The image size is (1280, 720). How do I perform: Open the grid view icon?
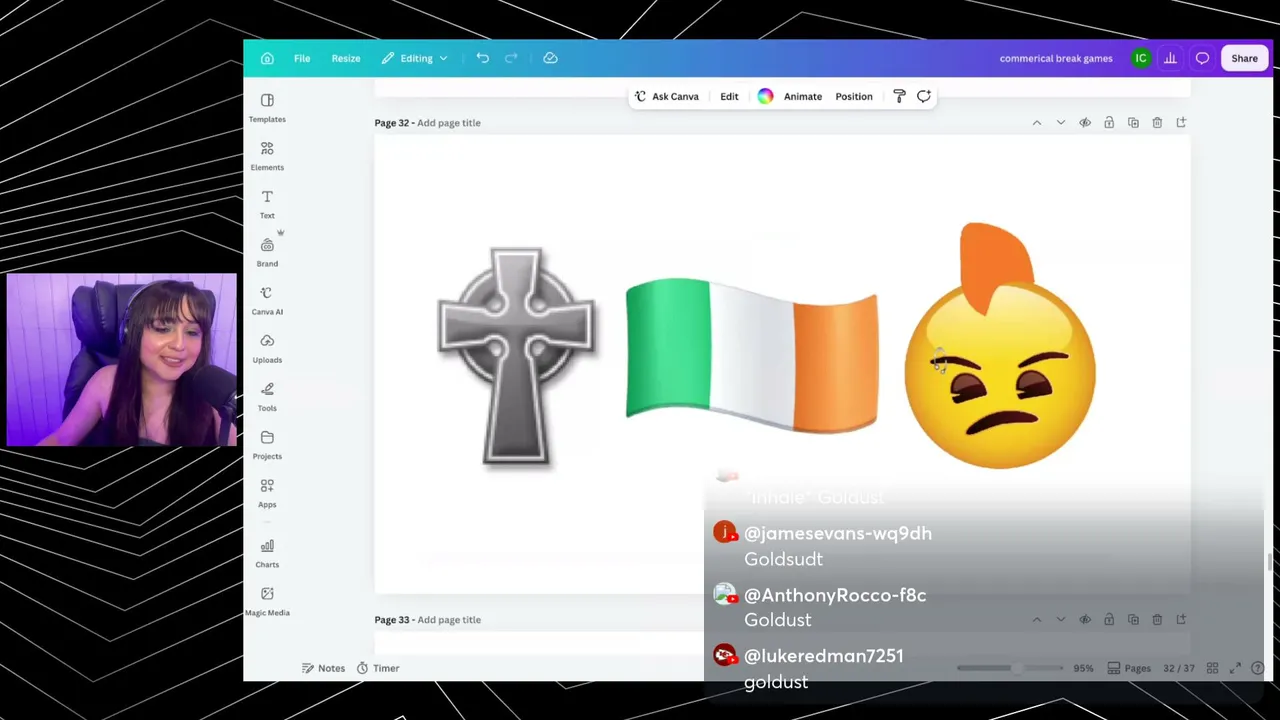(1212, 668)
